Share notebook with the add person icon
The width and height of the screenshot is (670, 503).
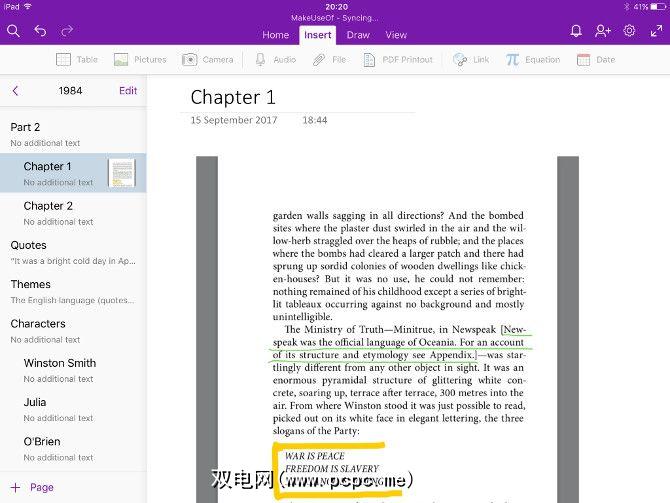click(x=602, y=31)
